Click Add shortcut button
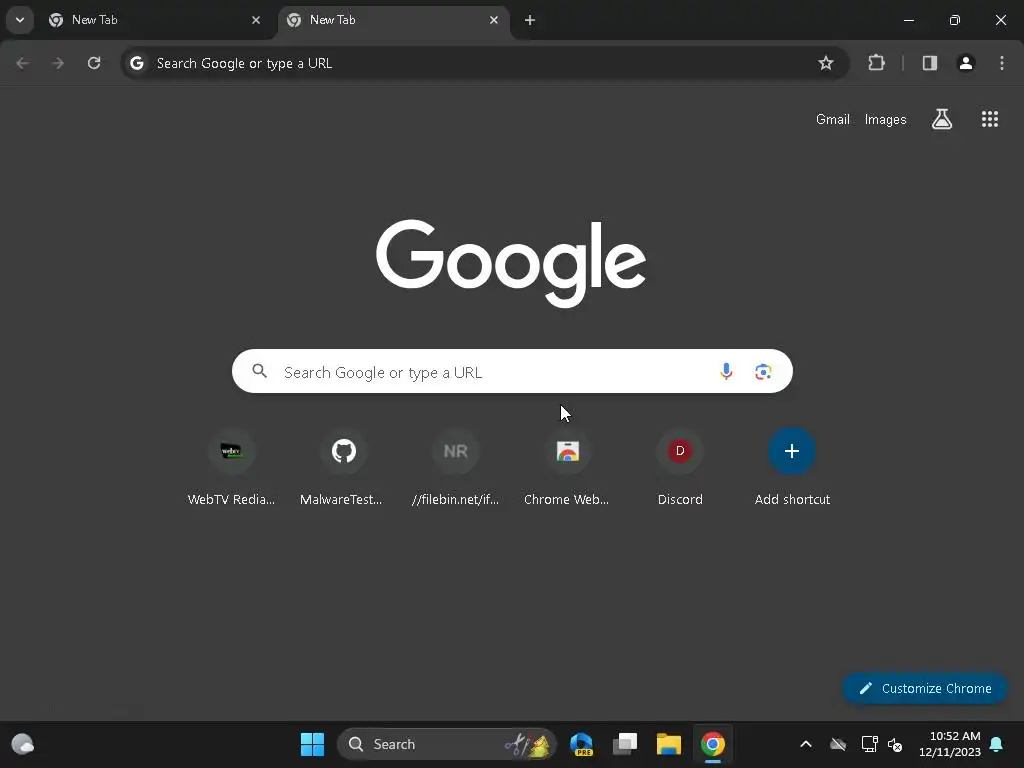This screenshot has height=768, width=1024. [792, 468]
